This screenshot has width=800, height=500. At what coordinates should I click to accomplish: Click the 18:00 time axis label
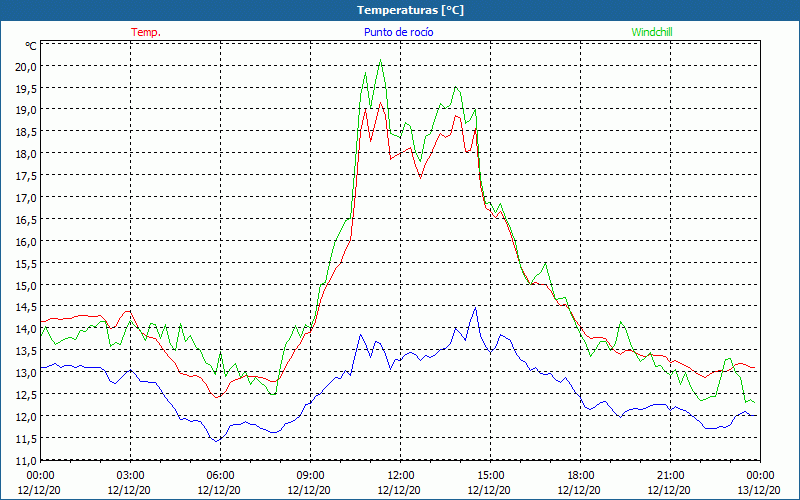581,476
